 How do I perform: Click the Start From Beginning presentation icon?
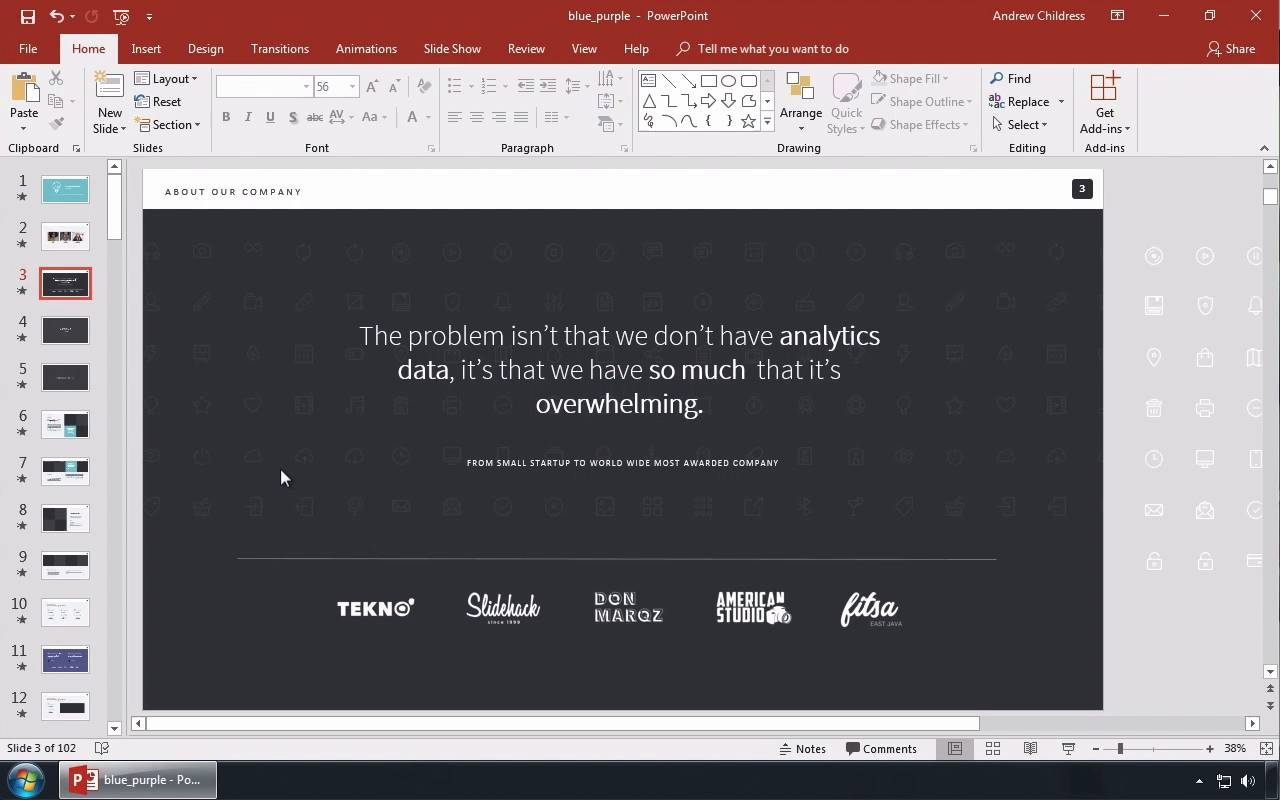[121, 16]
